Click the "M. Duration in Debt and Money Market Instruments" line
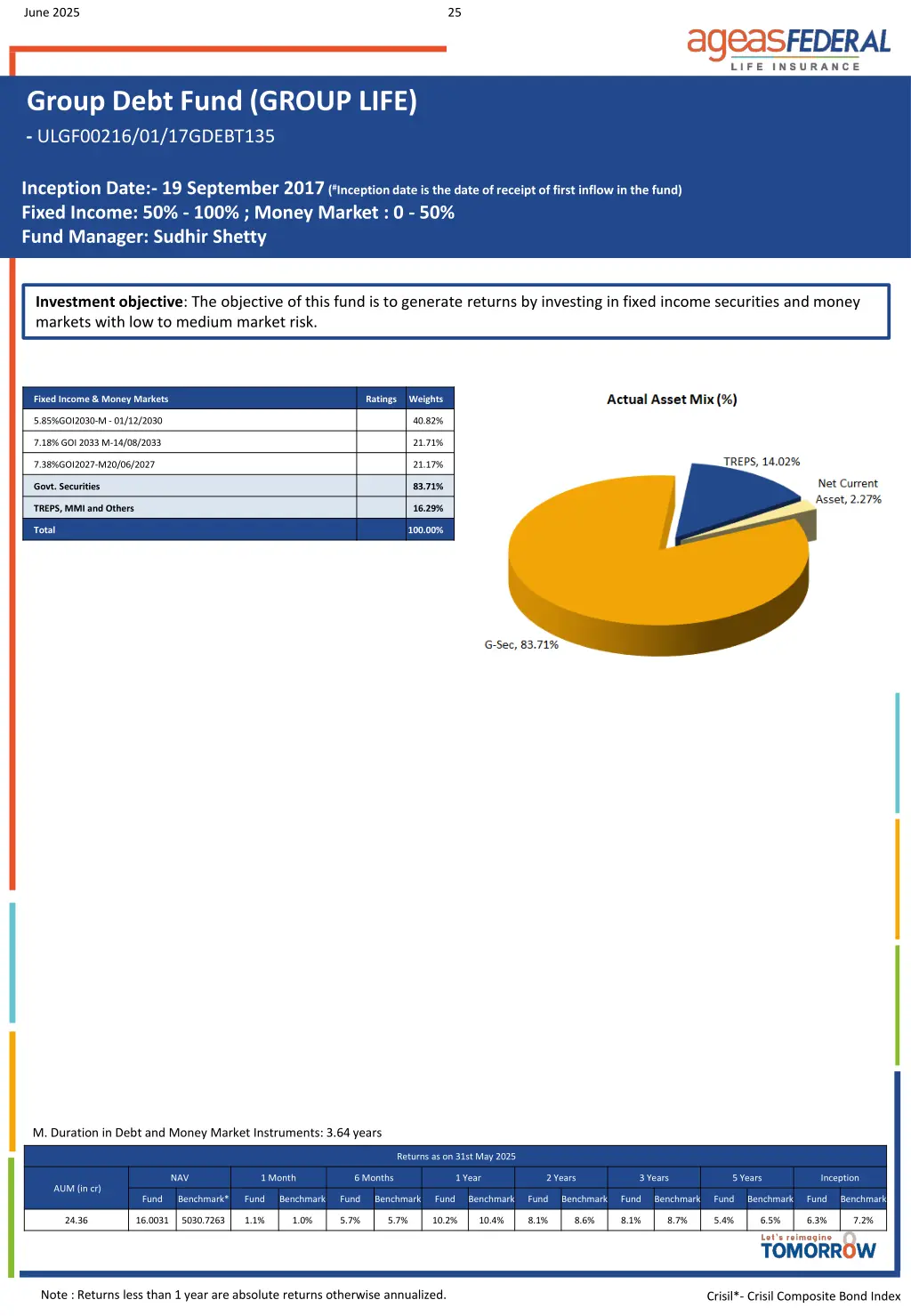The height and width of the screenshot is (1316, 911). click(207, 1133)
